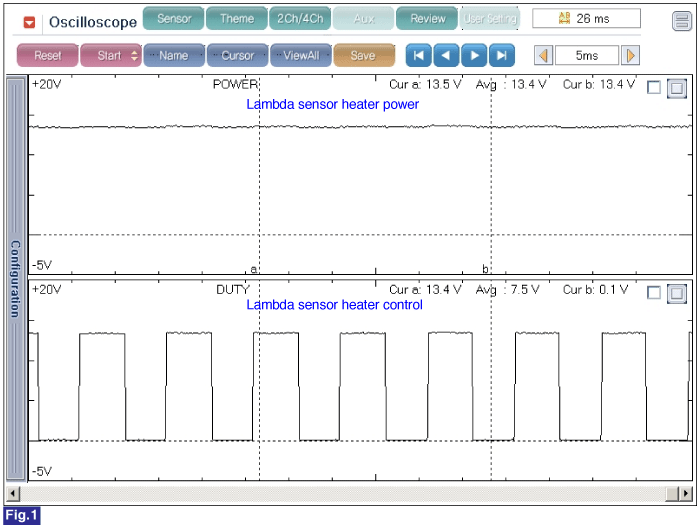Click the Name button
The width and height of the screenshot is (700, 527).
click(174, 55)
